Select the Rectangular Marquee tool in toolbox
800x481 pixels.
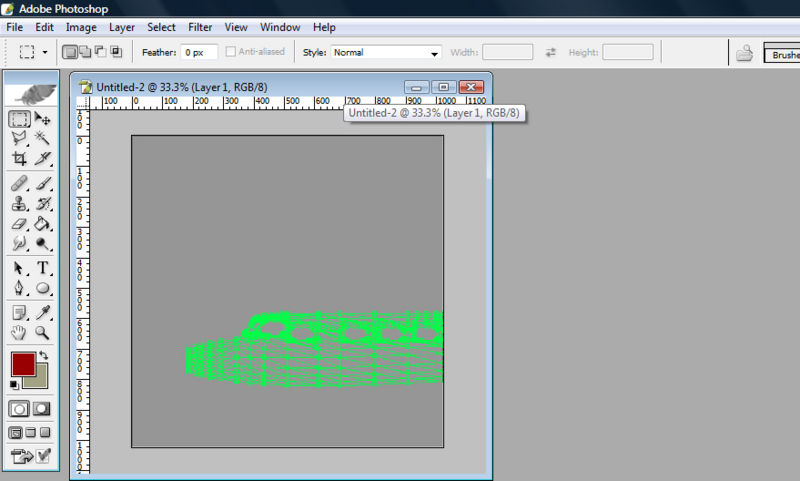19,119
